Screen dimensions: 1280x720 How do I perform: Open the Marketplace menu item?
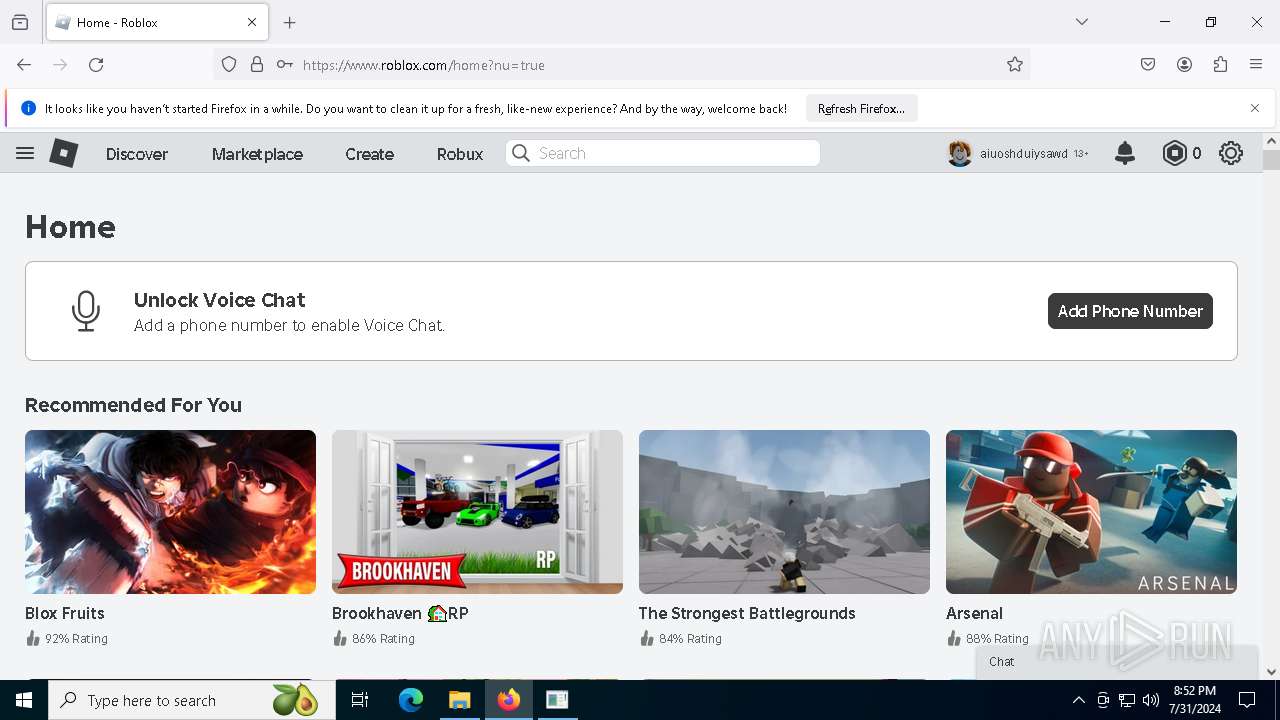coord(257,154)
